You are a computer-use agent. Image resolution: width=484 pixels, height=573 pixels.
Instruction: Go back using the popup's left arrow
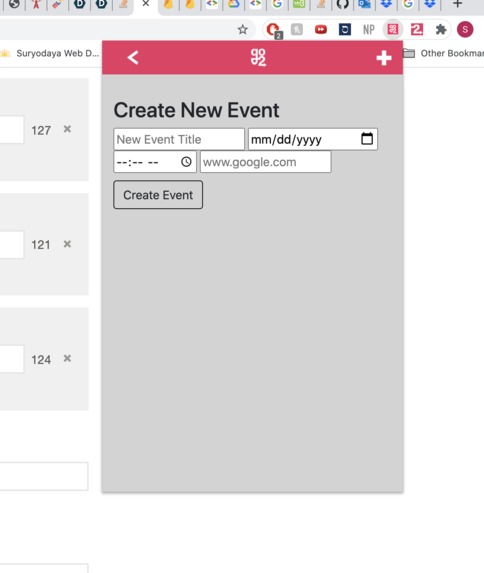click(133, 58)
